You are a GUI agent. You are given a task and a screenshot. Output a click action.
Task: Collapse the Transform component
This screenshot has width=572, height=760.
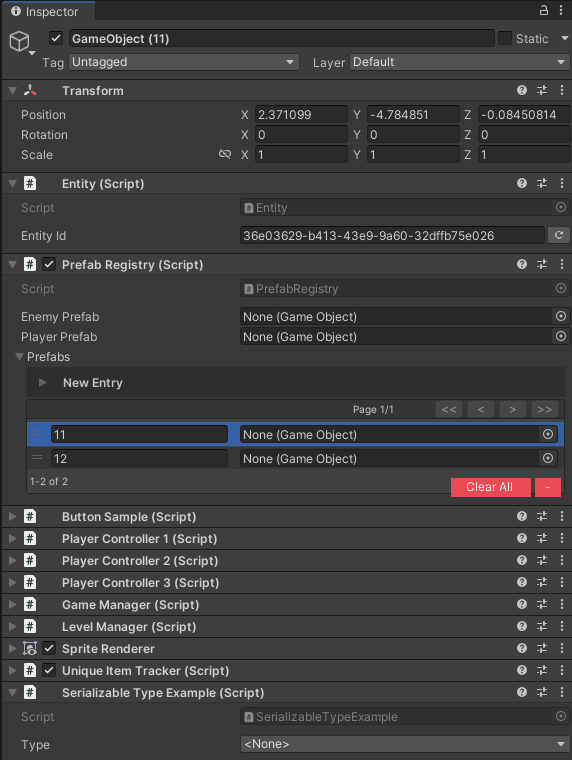13,91
